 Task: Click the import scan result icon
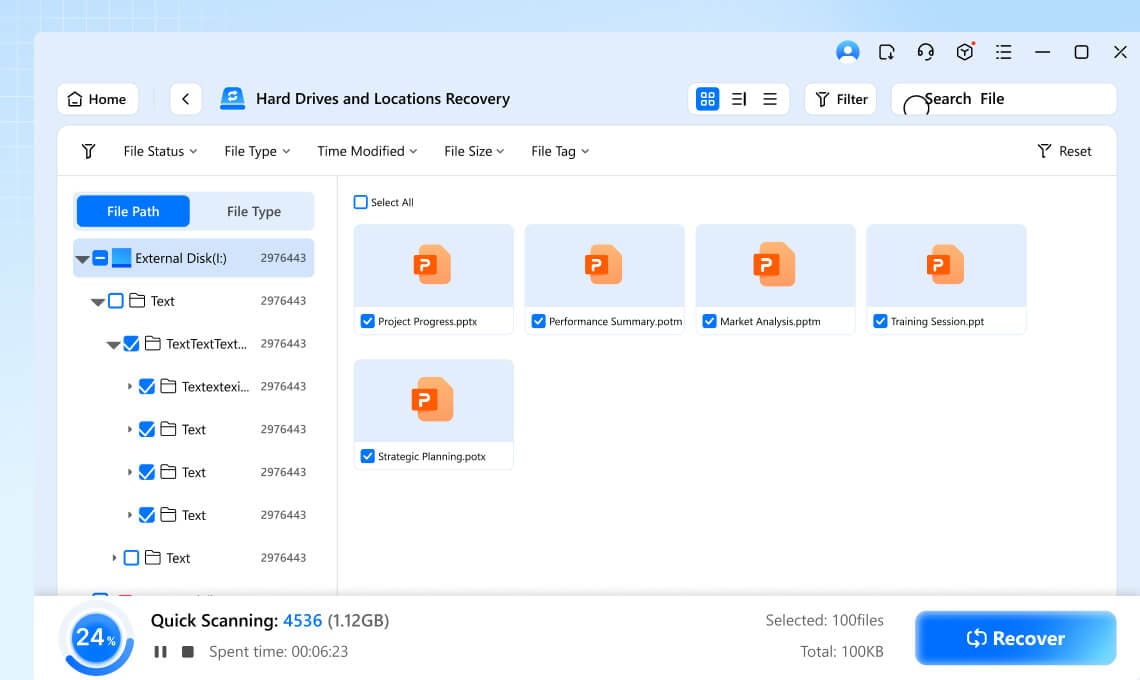pyautogui.click(x=886, y=52)
